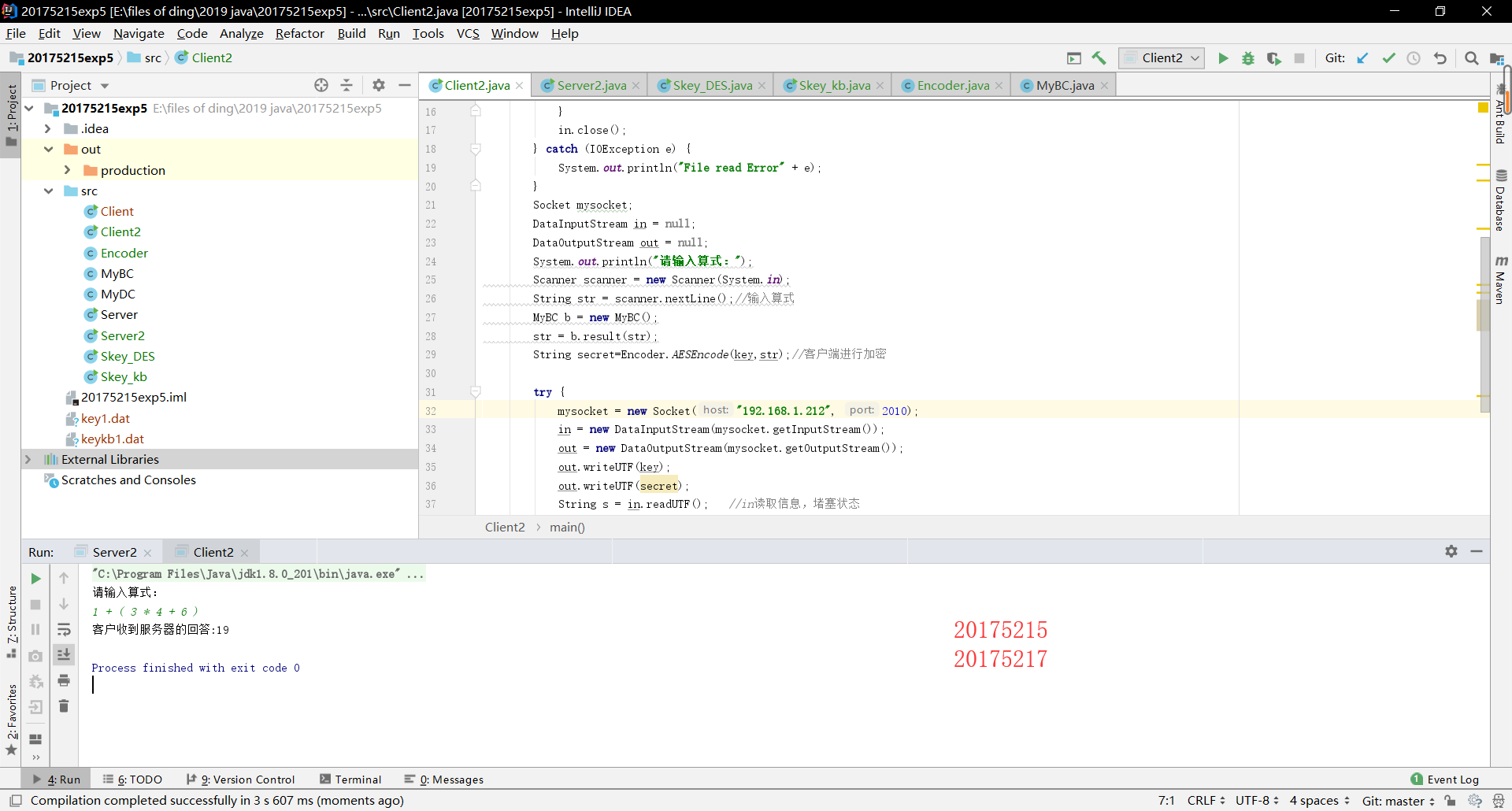
Task: Expand External Libraries node
Action: click(28, 459)
